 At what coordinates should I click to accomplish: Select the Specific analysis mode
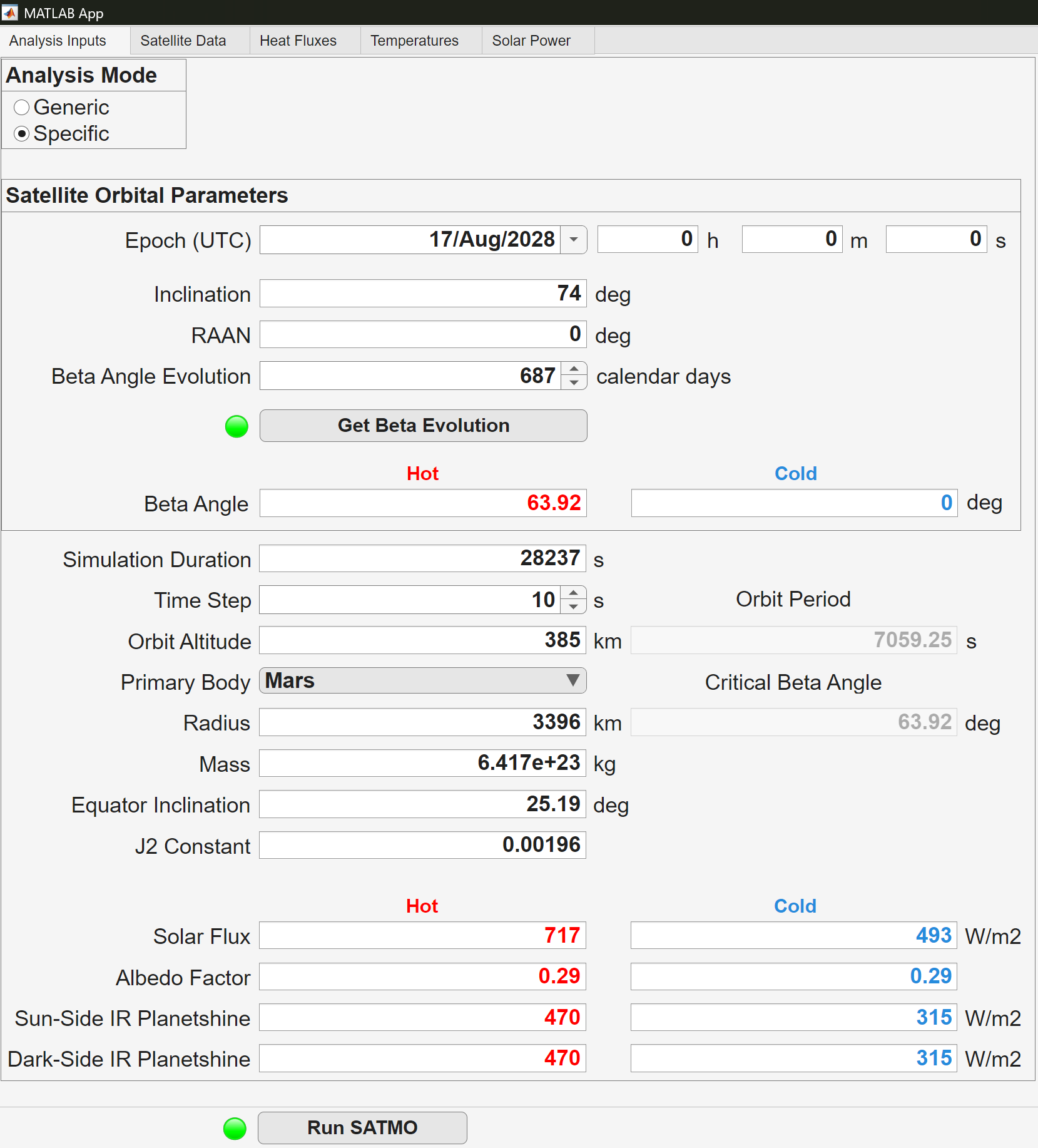click(22, 134)
